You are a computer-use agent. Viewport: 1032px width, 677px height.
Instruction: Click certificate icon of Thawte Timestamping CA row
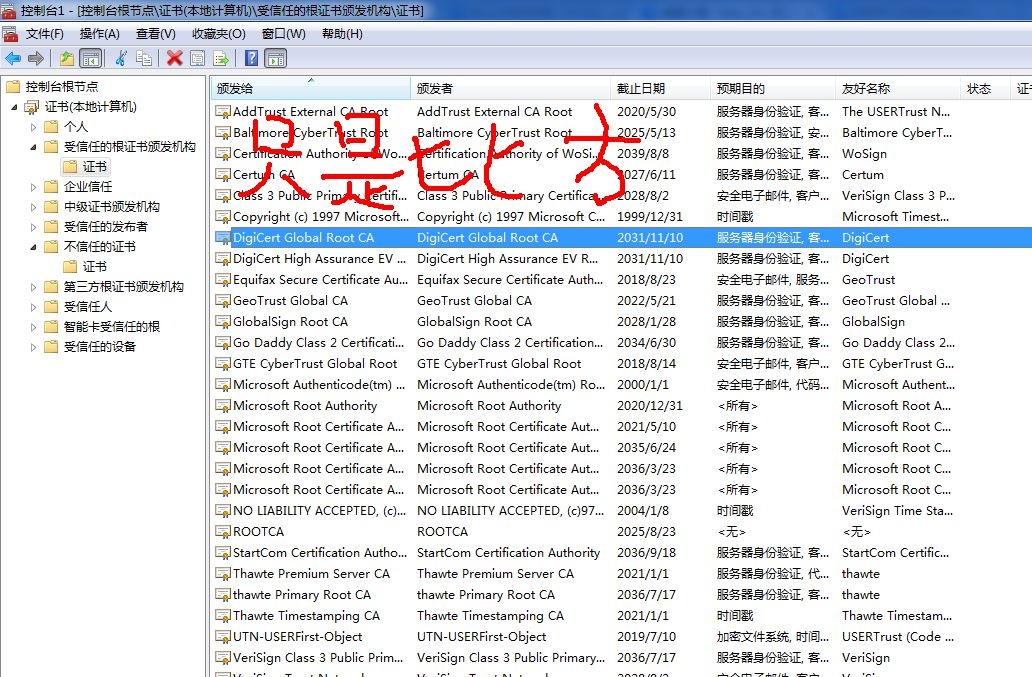pos(223,616)
